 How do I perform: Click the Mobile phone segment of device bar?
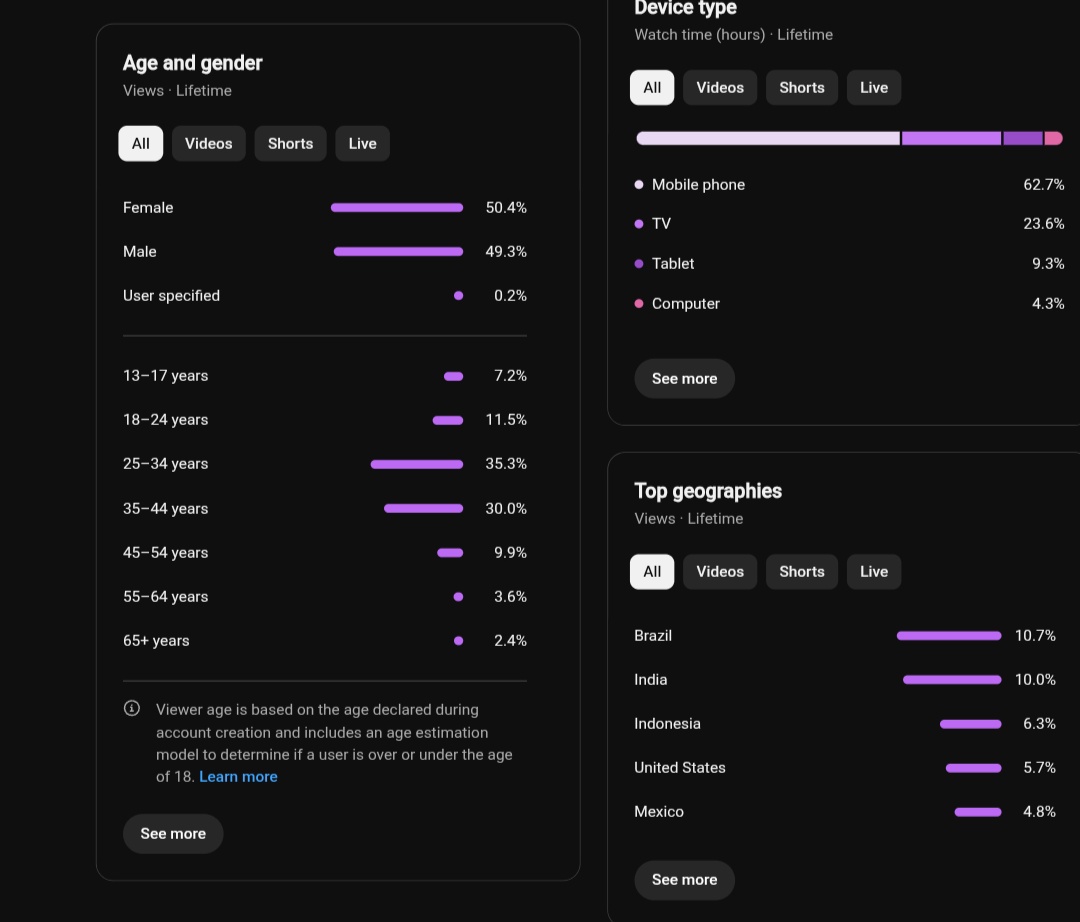768,138
